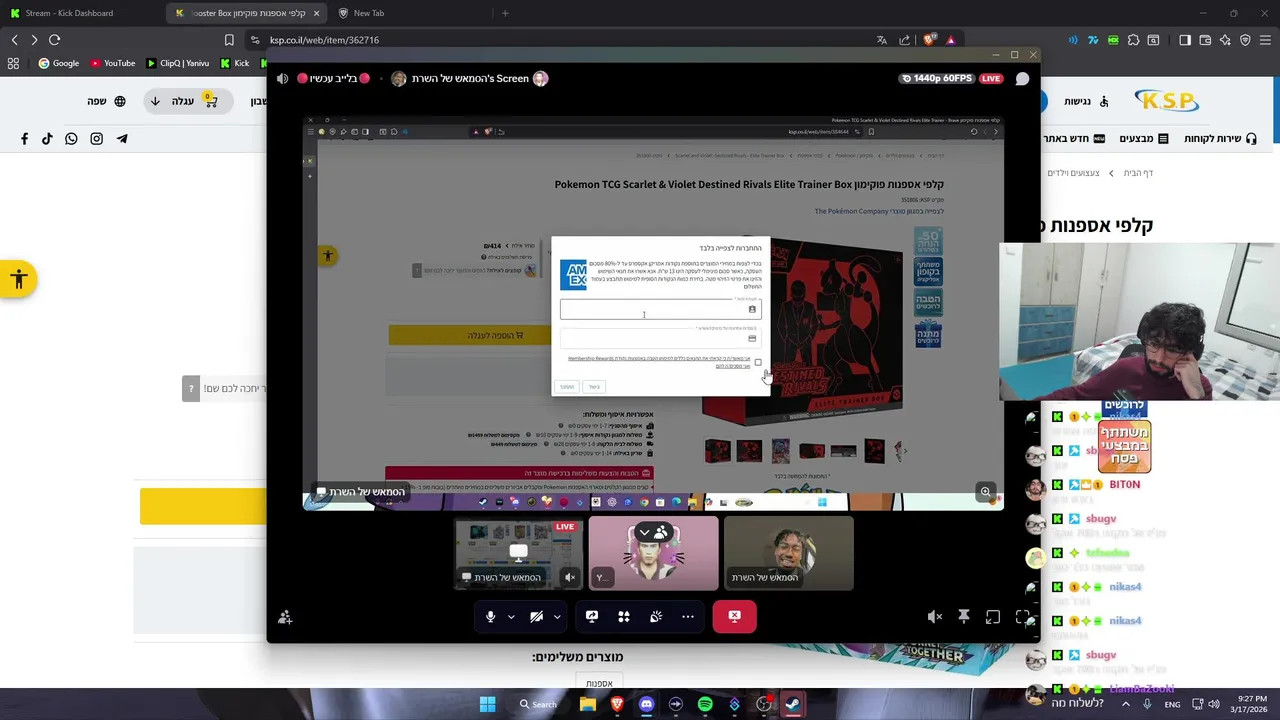Image resolution: width=1280 pixels, height=720 pixels.
Task: Click the speaker icon in stream header
Action: (x=282, y=78)
